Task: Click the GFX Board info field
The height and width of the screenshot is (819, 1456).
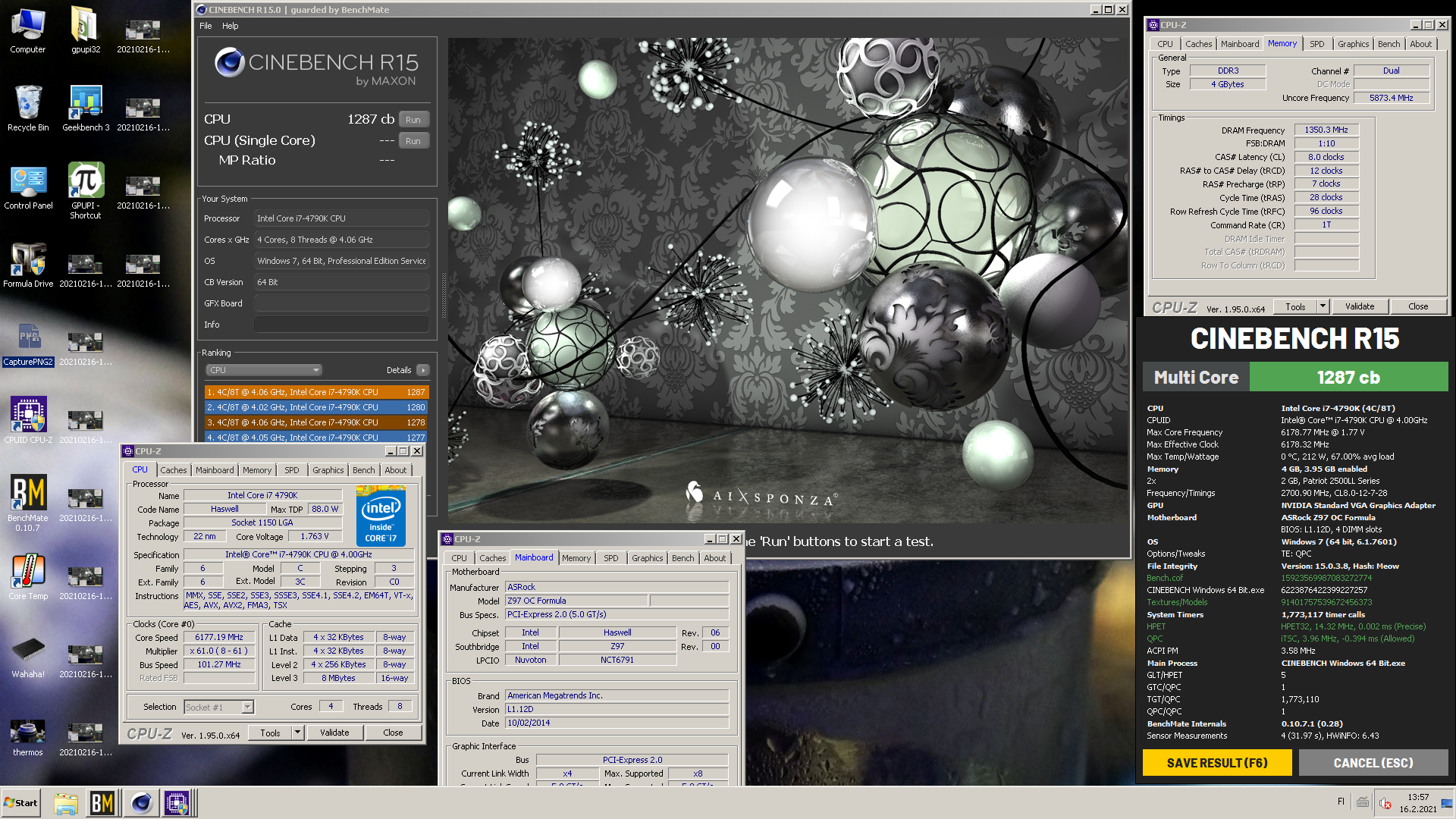Action: [x=341, y=303]
